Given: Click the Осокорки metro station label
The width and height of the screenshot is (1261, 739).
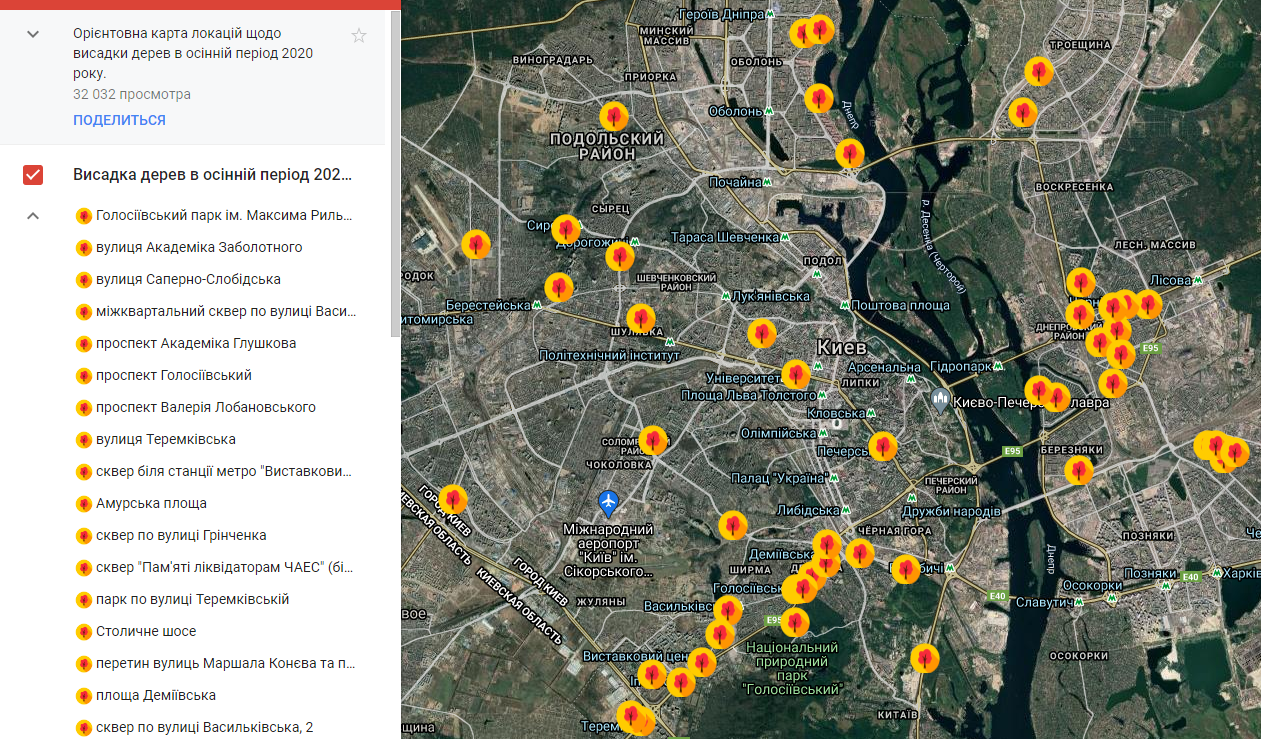Looking at the screenshot, I should click(1092, 586).
